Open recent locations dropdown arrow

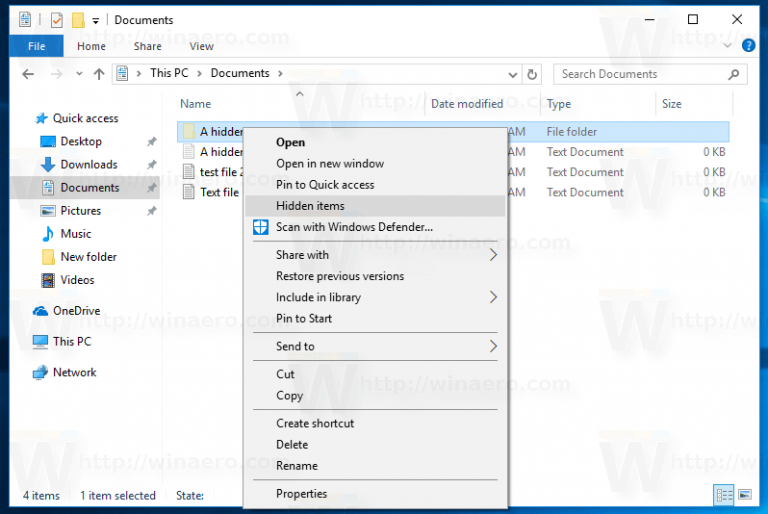click(79, 74)
